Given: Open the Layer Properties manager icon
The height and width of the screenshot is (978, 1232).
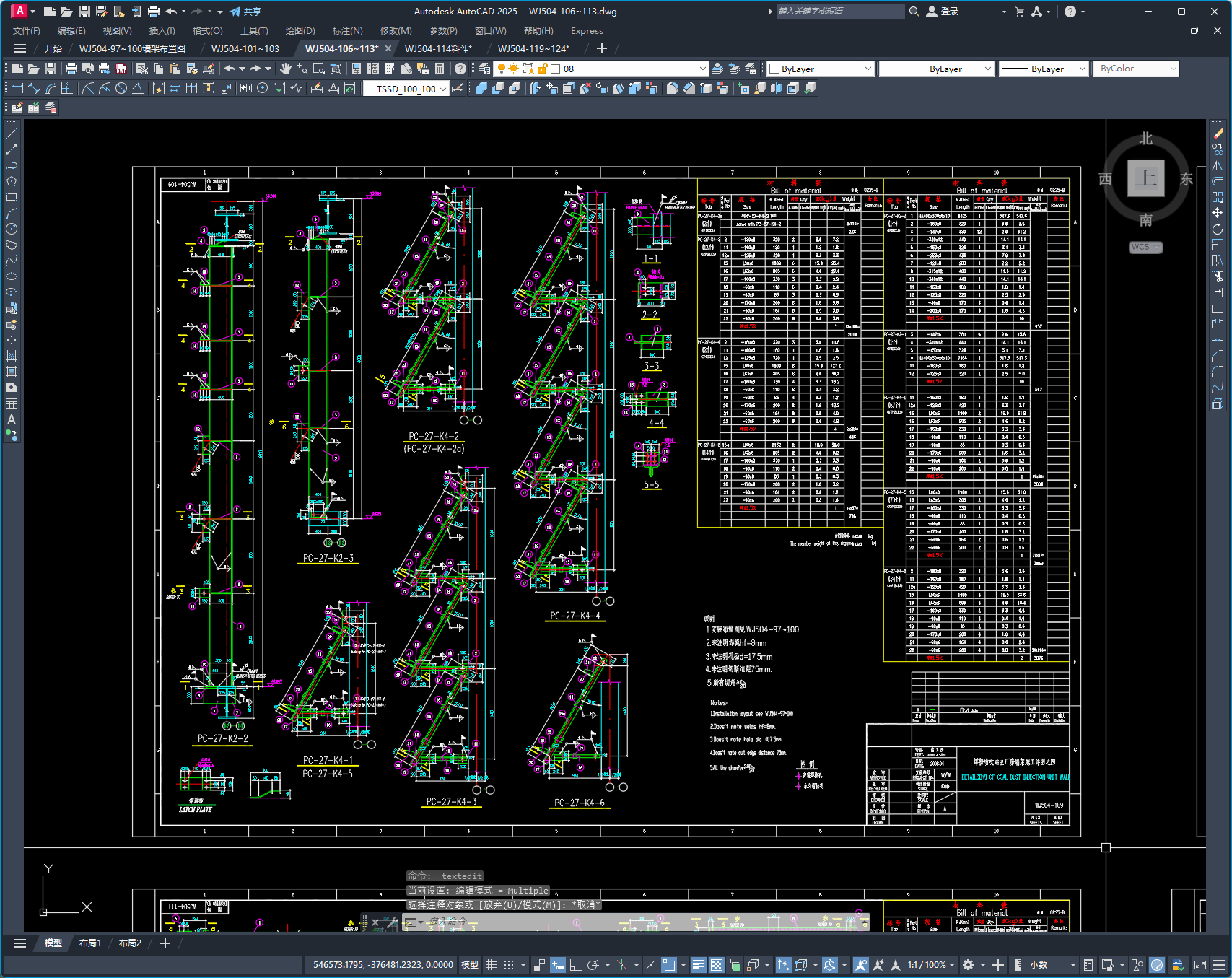Looking at the screenshot, I should coord(484,69).
